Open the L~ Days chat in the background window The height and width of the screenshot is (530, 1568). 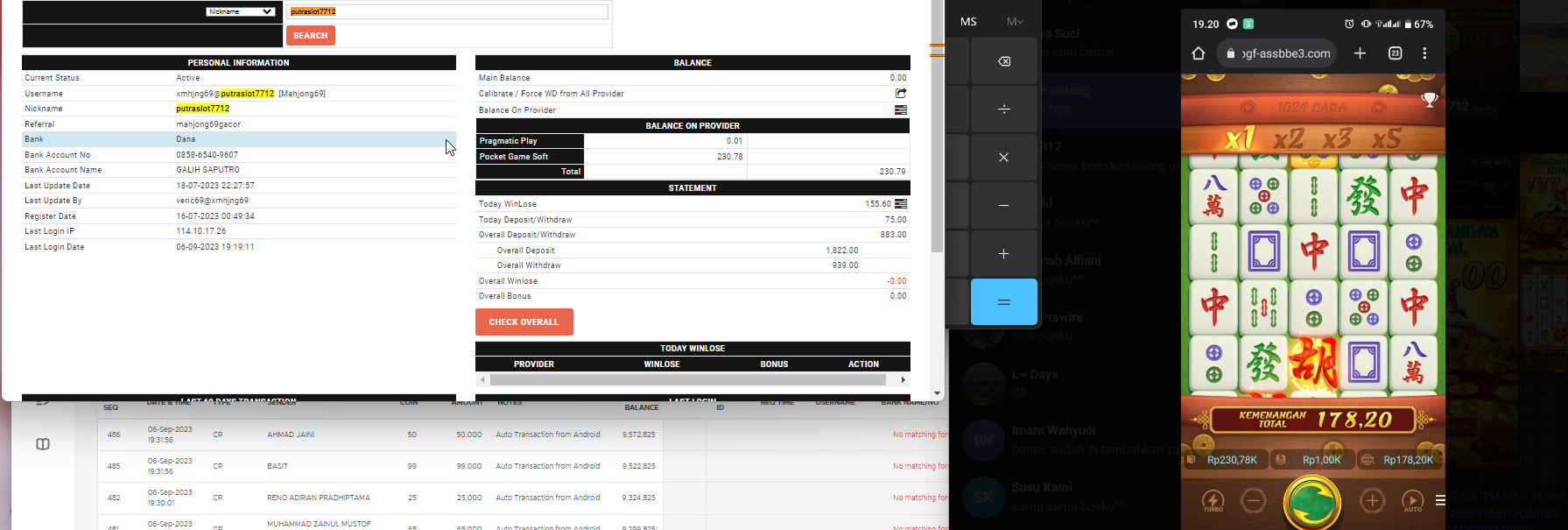coord(1065,383)
